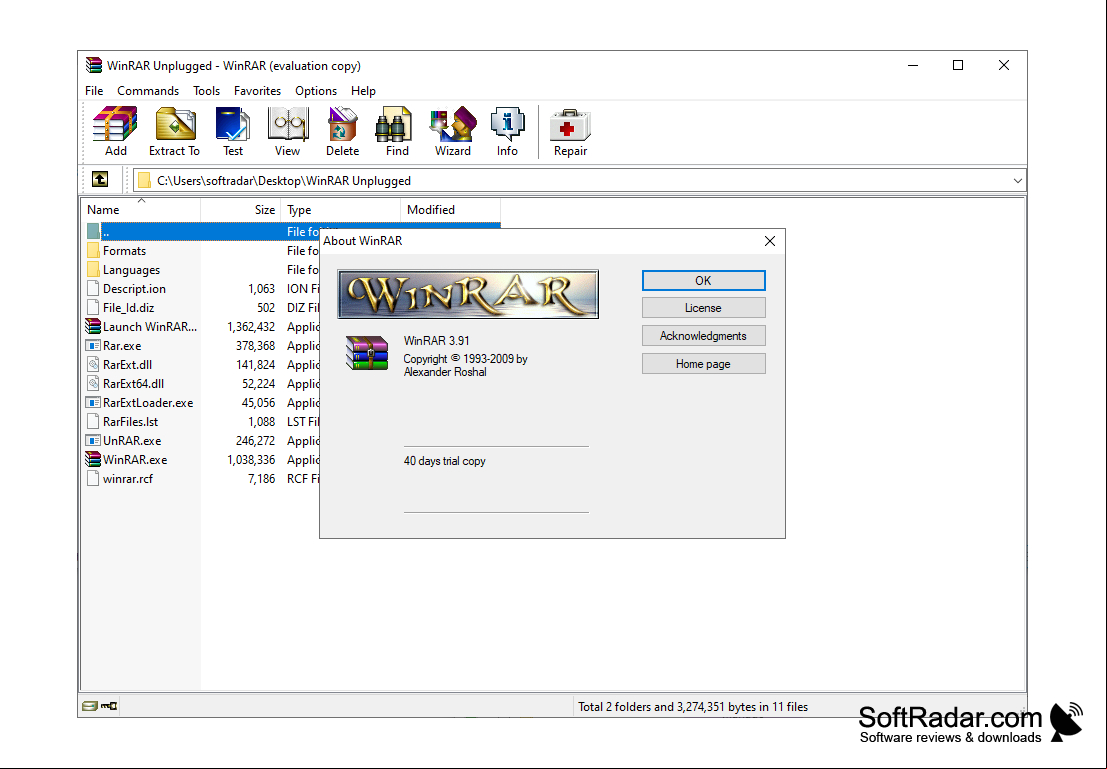Image resolution: width=1107 pixels, height=769 pixels.
Task: Go up one folder level
Action: point(100,180)
